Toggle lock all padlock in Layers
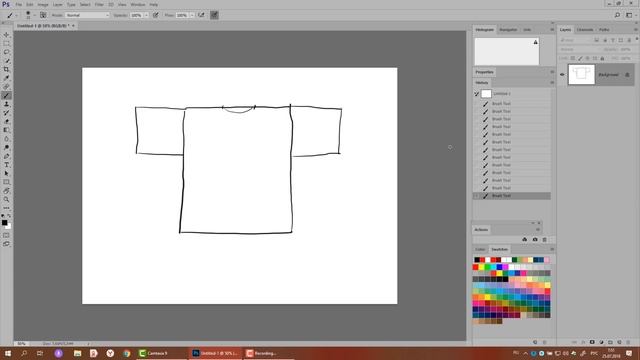This screenshot has height=360, width=640. click(602, 58)
